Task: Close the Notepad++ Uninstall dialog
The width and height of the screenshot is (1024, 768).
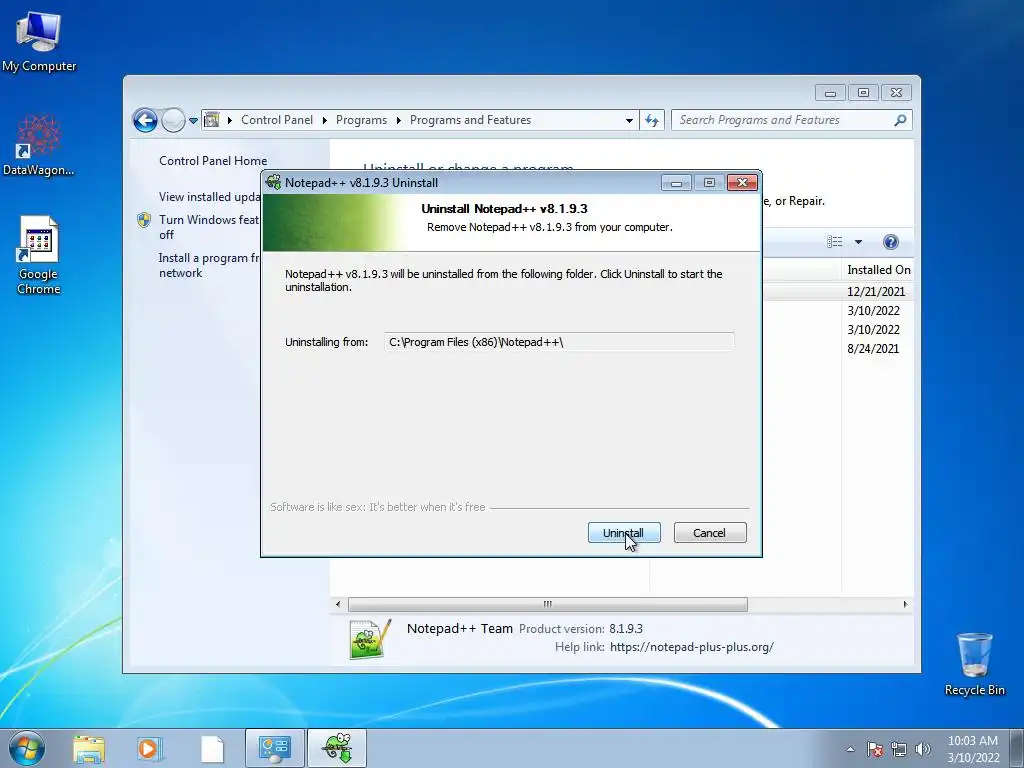Action: 743,183
